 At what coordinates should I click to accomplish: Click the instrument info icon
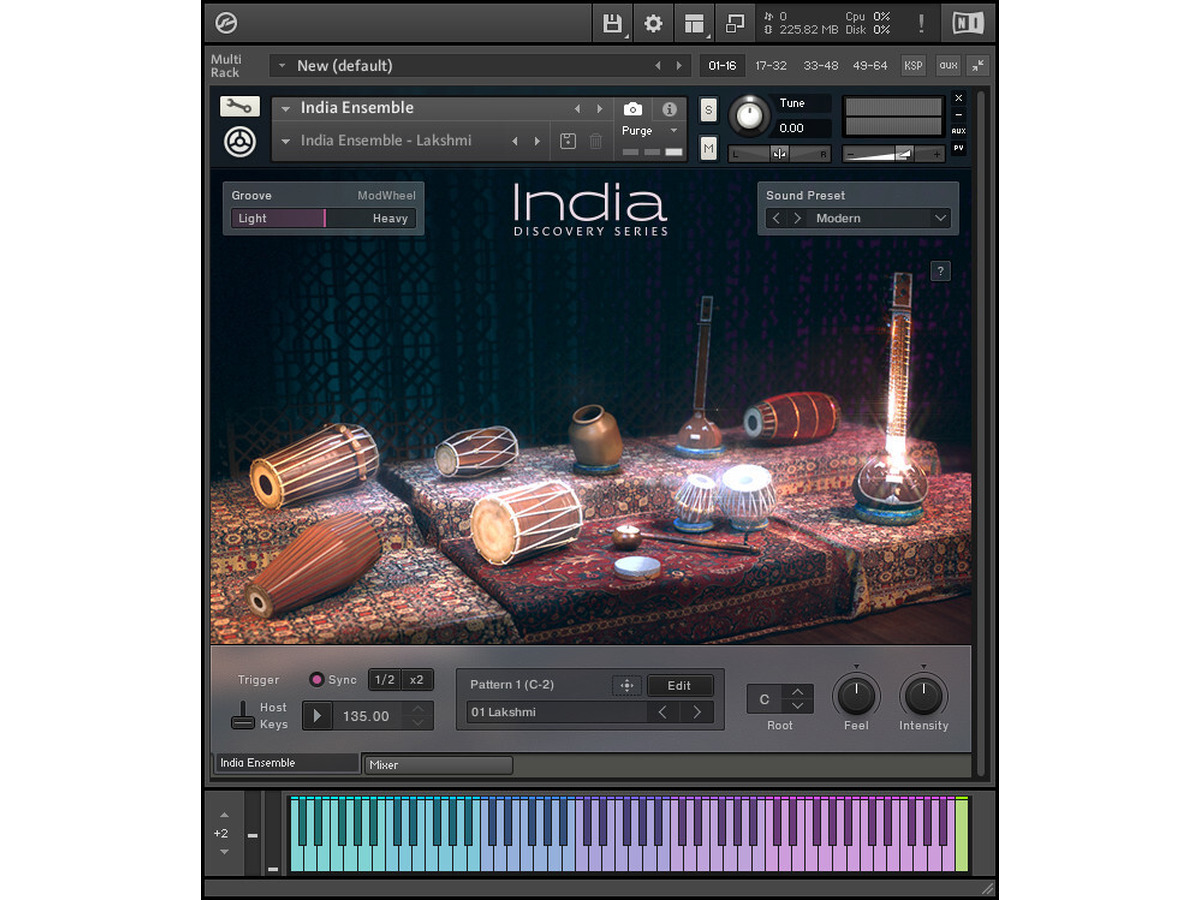pyautogui.click(x=669, y=109)
